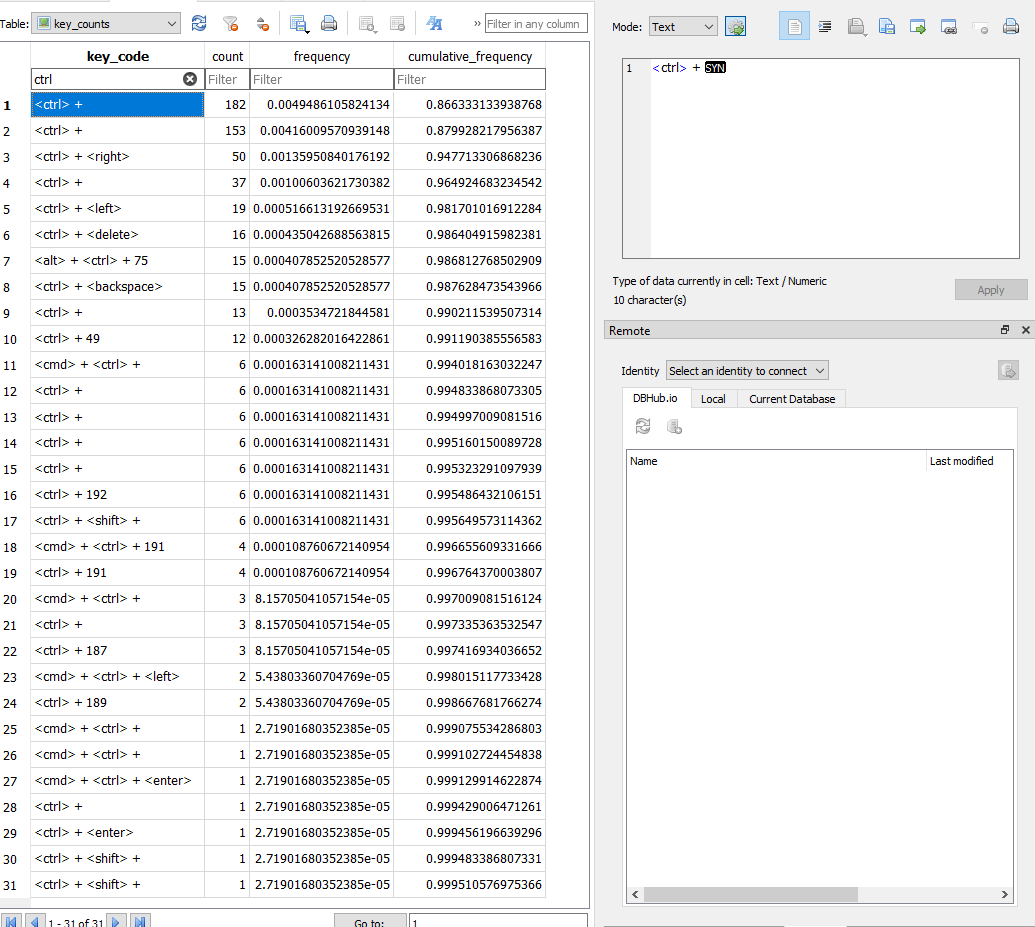
Task: Select the '<cmd> + <ctrl> + <enter>' cell
Action: [x=117, y=780]
